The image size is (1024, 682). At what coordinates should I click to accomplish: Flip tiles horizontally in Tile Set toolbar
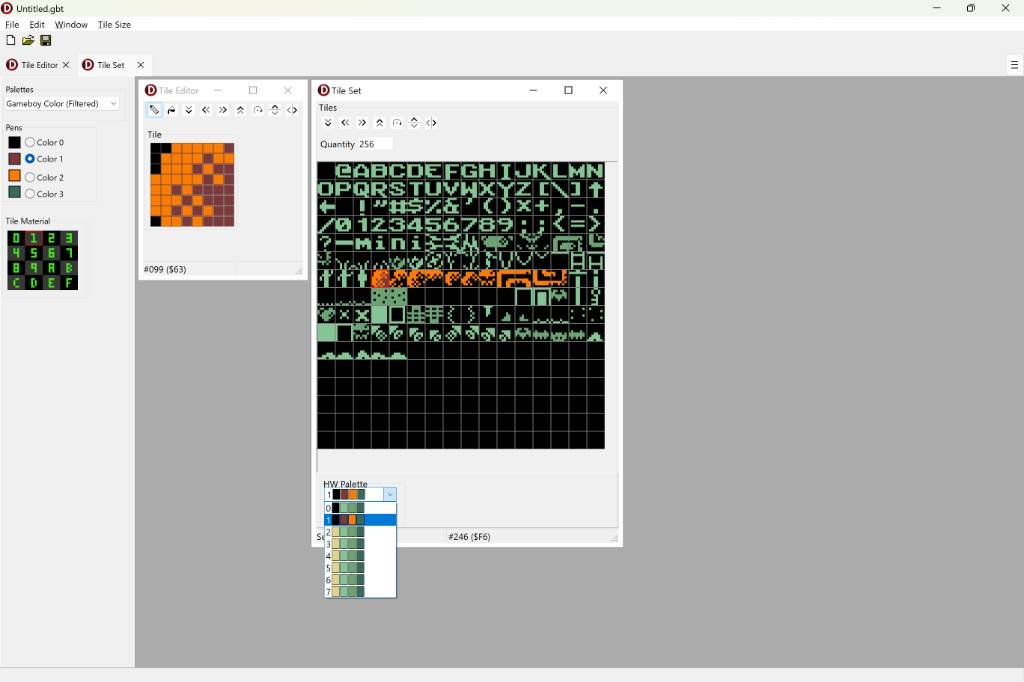click(x=431, y=122)
